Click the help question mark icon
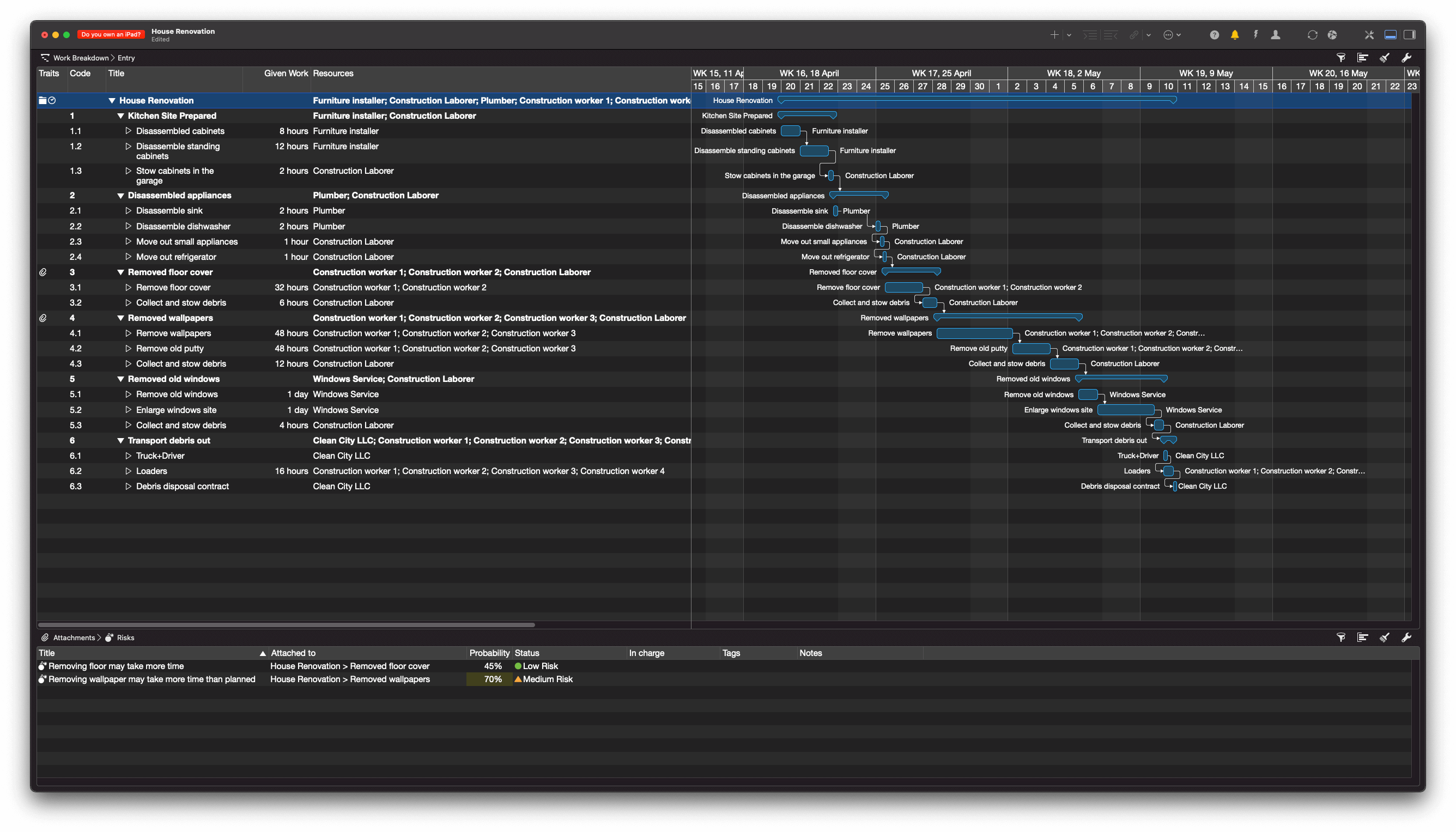 [x=1214, y=35]
